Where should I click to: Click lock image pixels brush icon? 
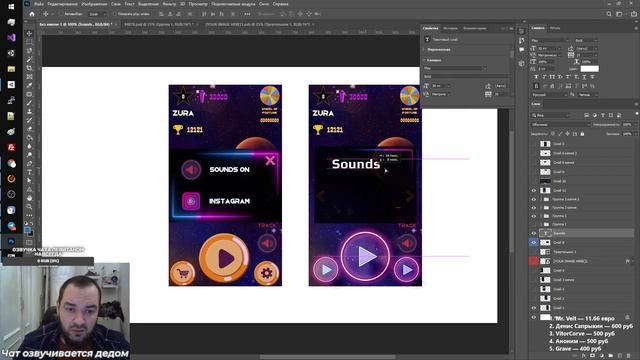(x=560, y=133)
